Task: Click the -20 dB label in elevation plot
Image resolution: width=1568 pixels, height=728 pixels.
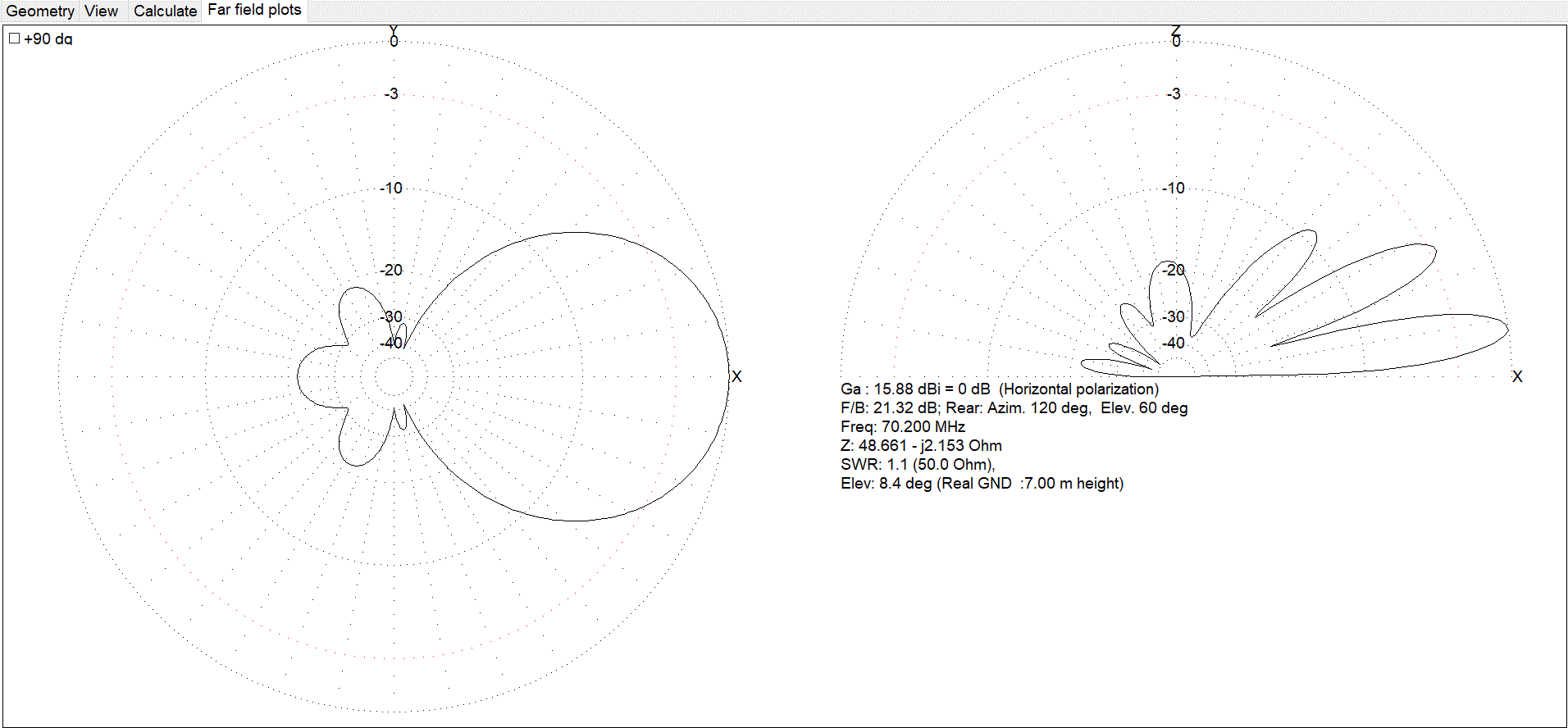Action: pyautogui.click(x=1174, y=270)
